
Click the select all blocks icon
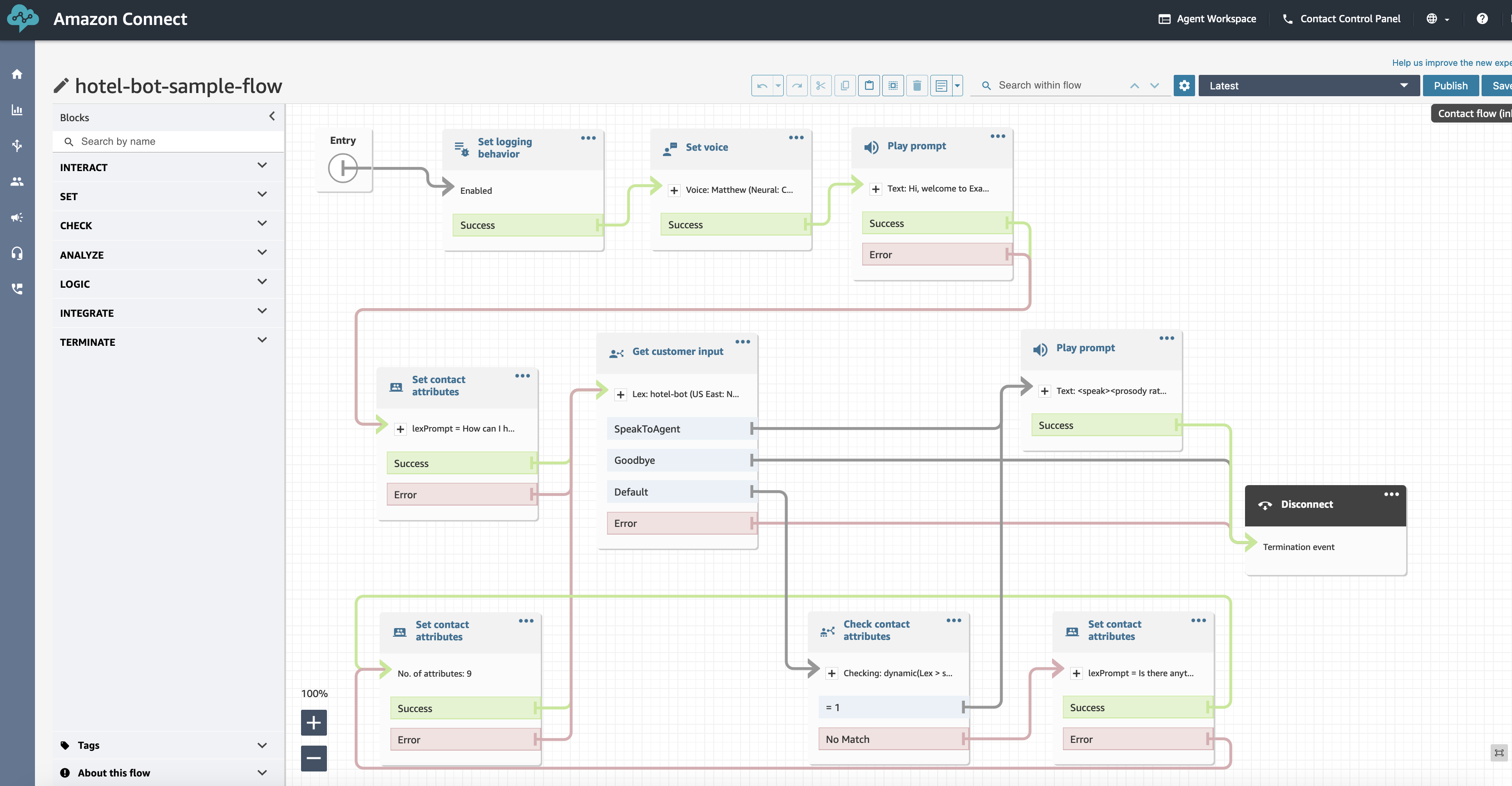pos(893,86)
